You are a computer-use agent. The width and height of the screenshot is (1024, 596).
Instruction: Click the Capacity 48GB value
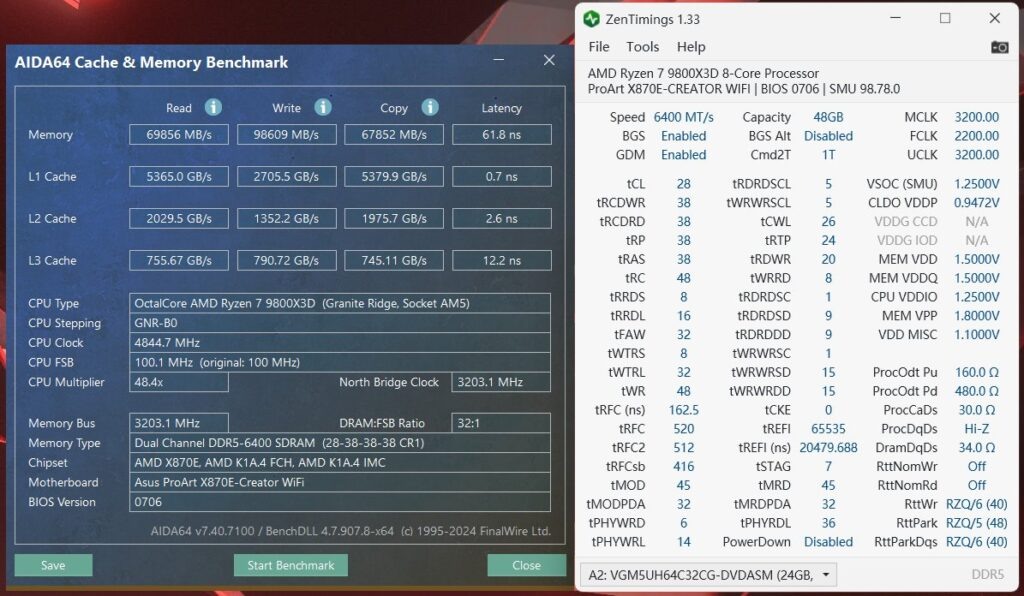point(828,118)
